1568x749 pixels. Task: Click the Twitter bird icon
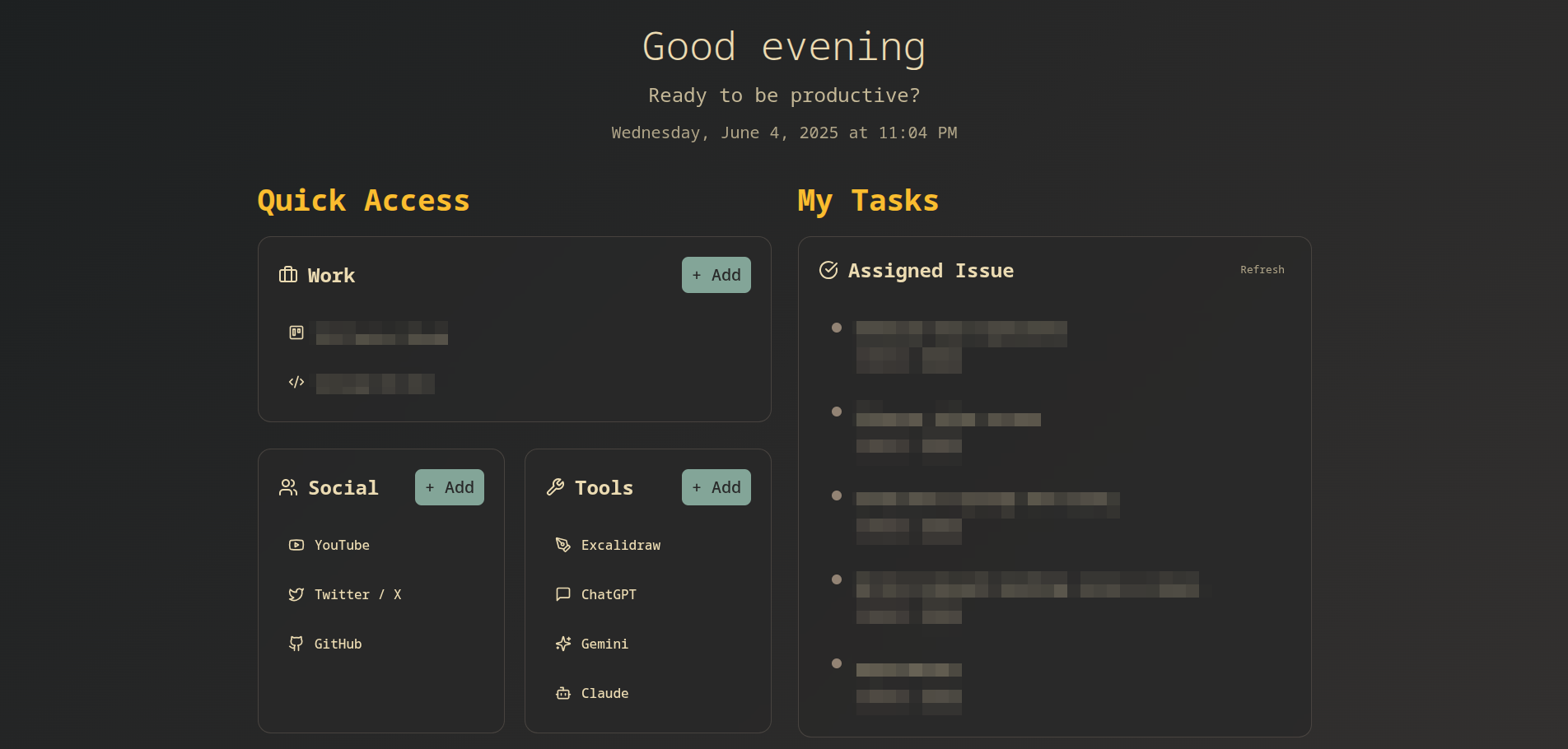(296, 593)
